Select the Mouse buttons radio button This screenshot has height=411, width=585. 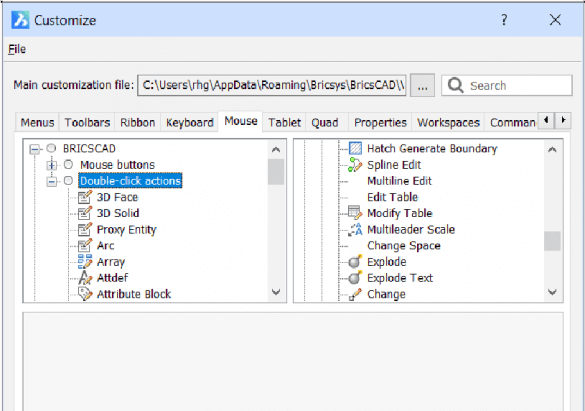coord(68,164)
